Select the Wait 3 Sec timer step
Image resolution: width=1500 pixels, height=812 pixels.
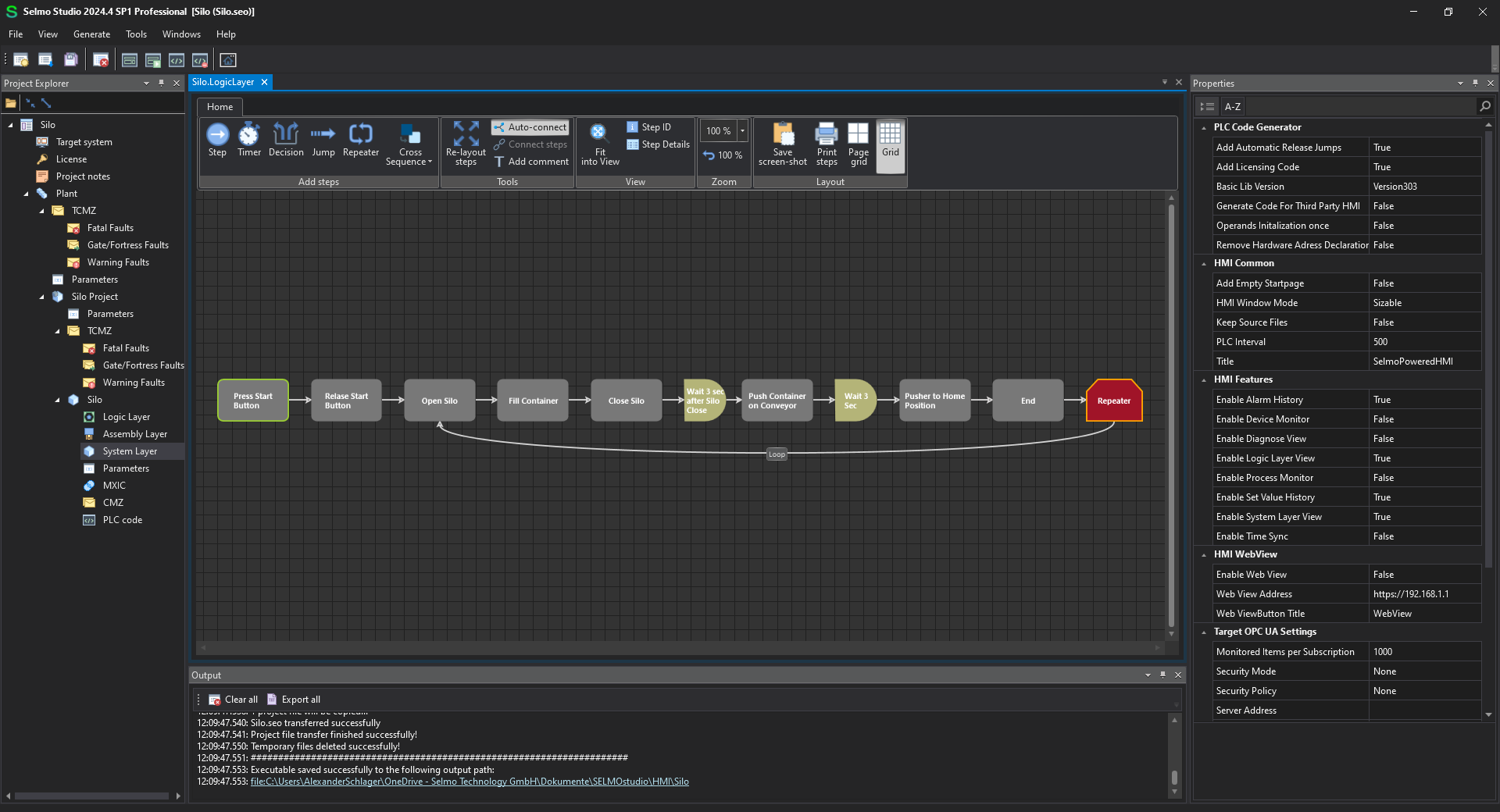click(855, 401)
